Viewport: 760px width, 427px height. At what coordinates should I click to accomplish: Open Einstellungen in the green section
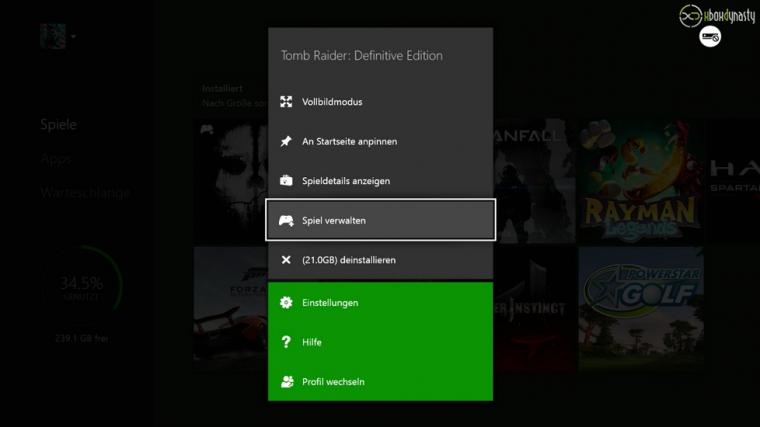[380, 302]
